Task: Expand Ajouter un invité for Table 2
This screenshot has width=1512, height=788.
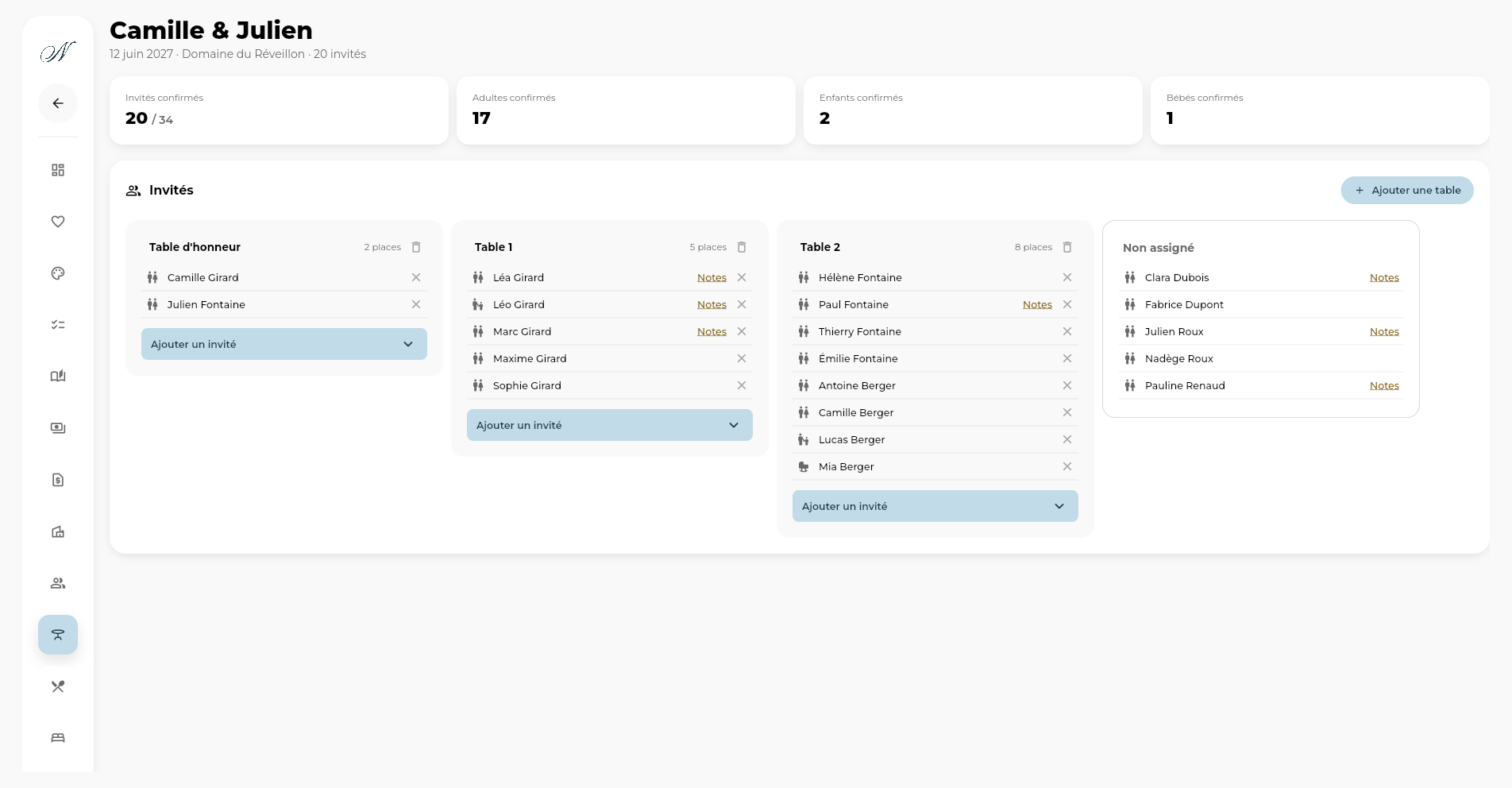Action: click(935, 506)
